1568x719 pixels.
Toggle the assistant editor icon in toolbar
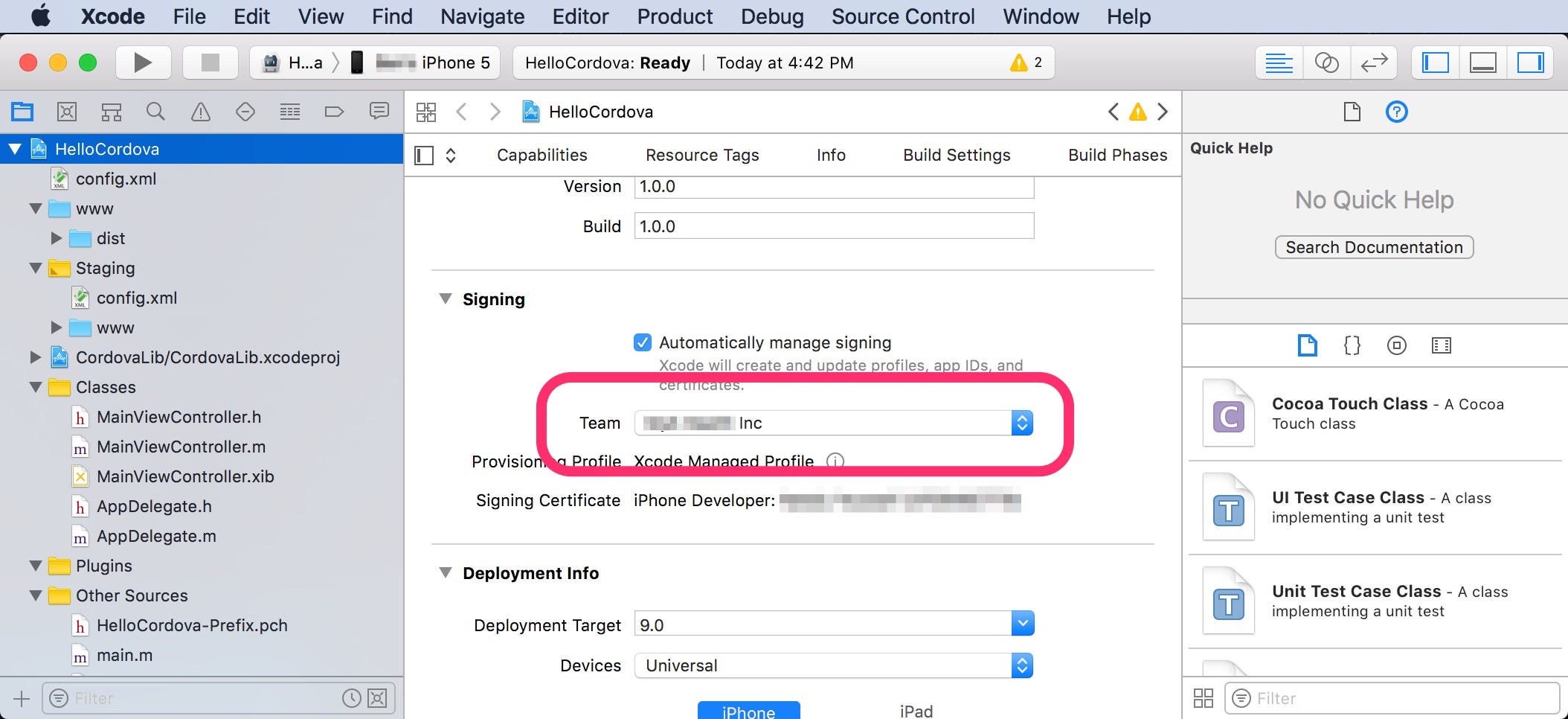1326,63
